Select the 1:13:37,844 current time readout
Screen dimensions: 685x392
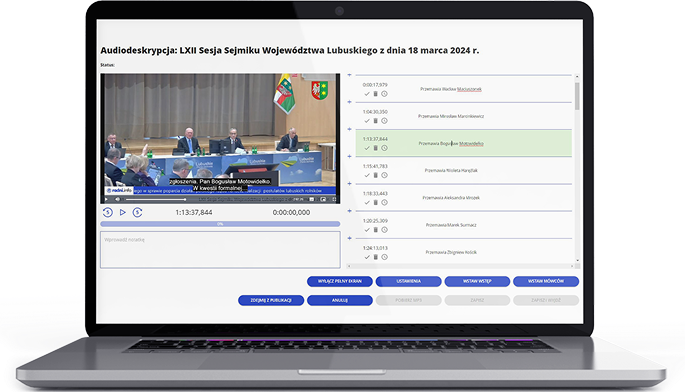pos(194,212)
